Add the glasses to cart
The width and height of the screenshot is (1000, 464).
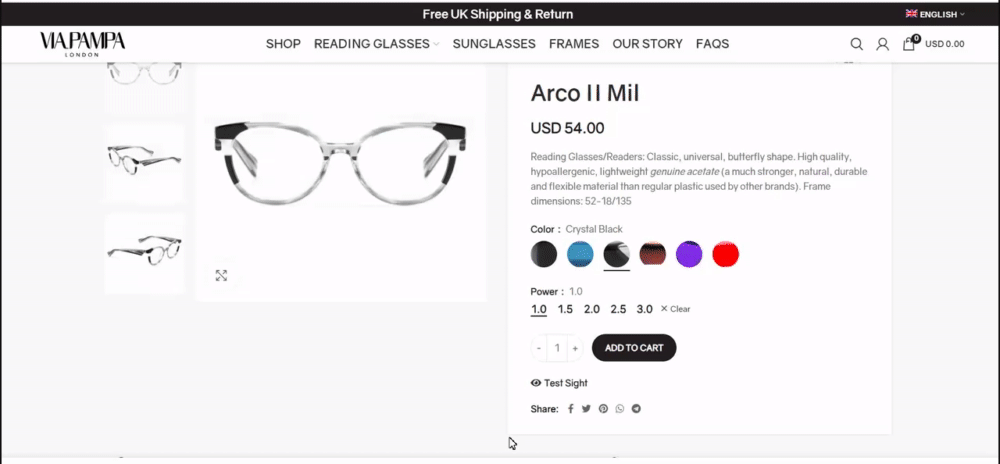634,348
